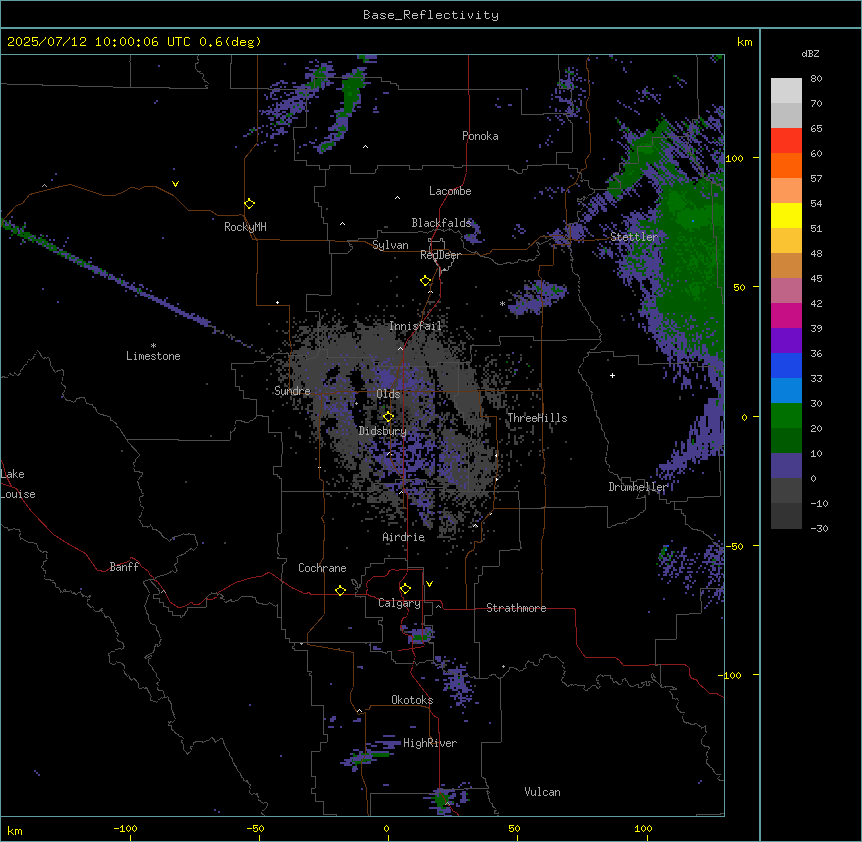Screen dimensions: 862x842
Task: Click the Lacombe label
Action: pyautogui.click(x=450, y=191)
